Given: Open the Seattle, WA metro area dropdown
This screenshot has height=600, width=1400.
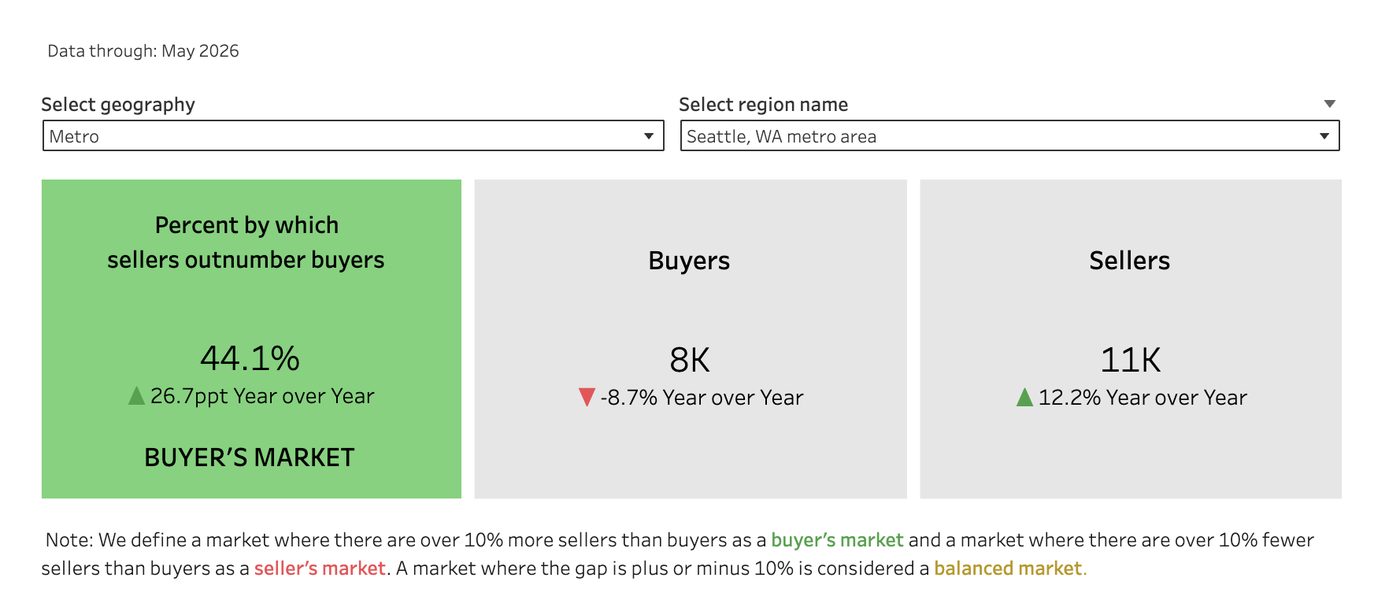Looking at the screenshot, I should tap(1010, 136).
